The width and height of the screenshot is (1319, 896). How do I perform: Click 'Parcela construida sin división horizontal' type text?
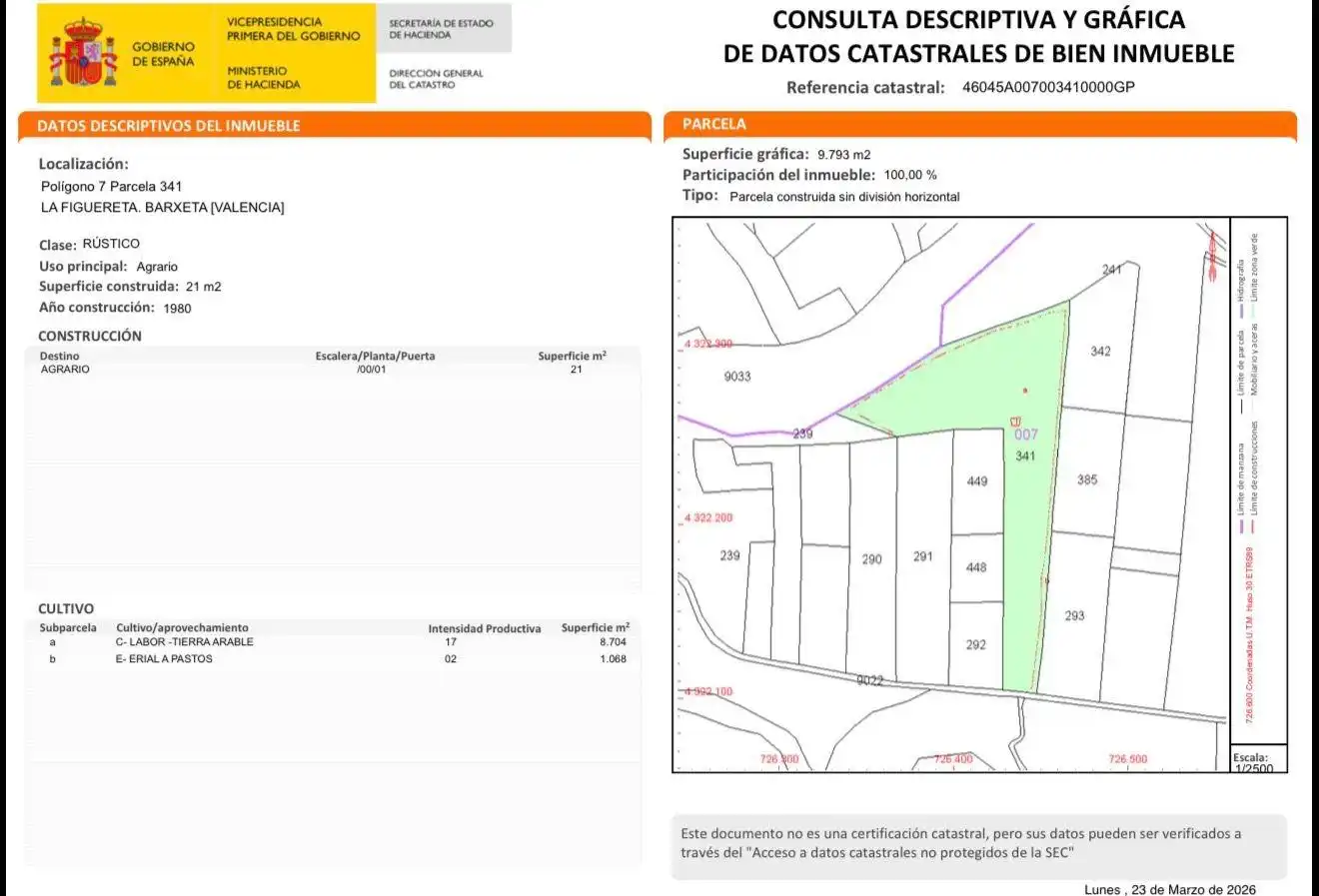coord(844,197)
